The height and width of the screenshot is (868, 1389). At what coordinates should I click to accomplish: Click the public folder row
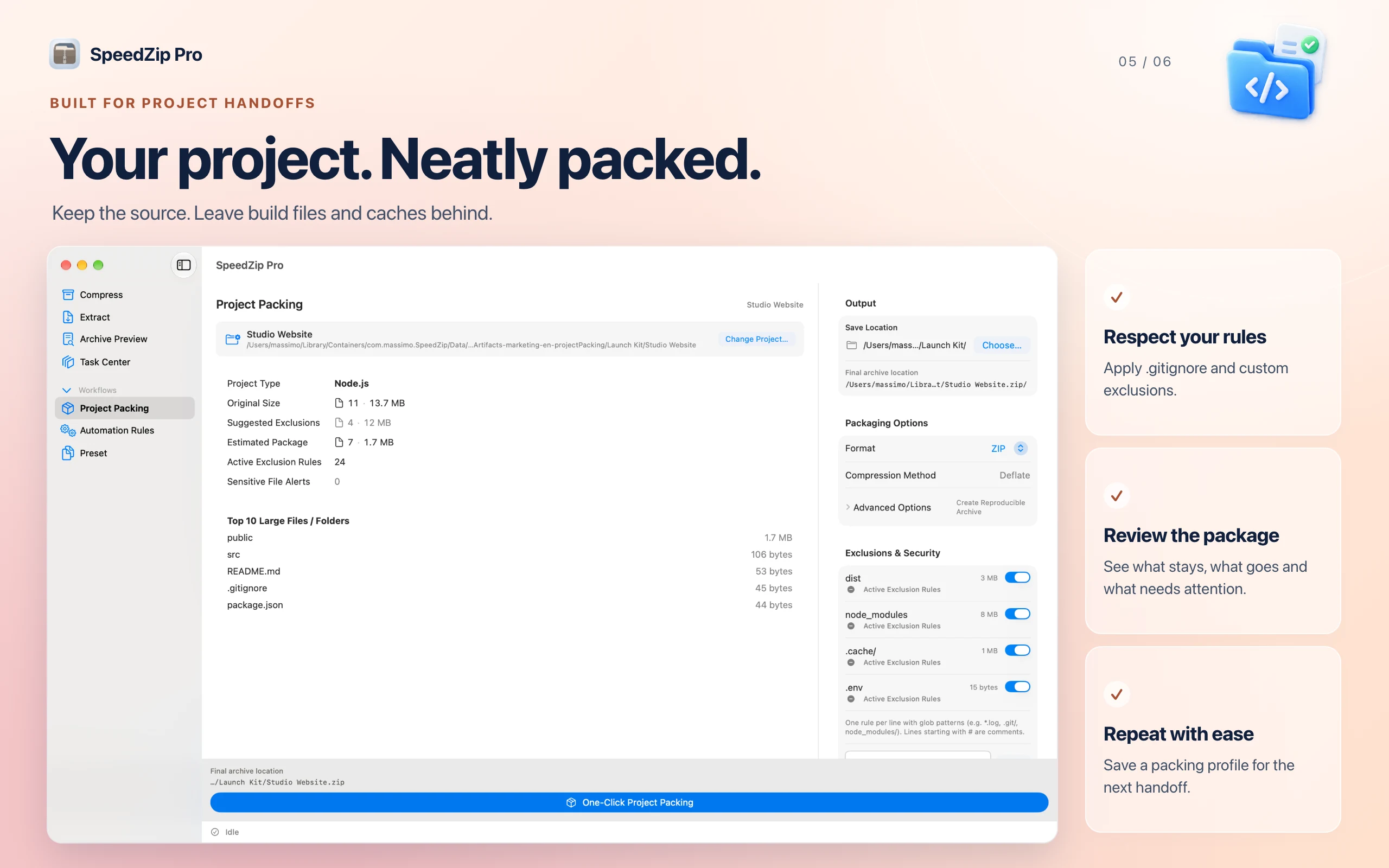pyautogui.click(x=509, y=537)
